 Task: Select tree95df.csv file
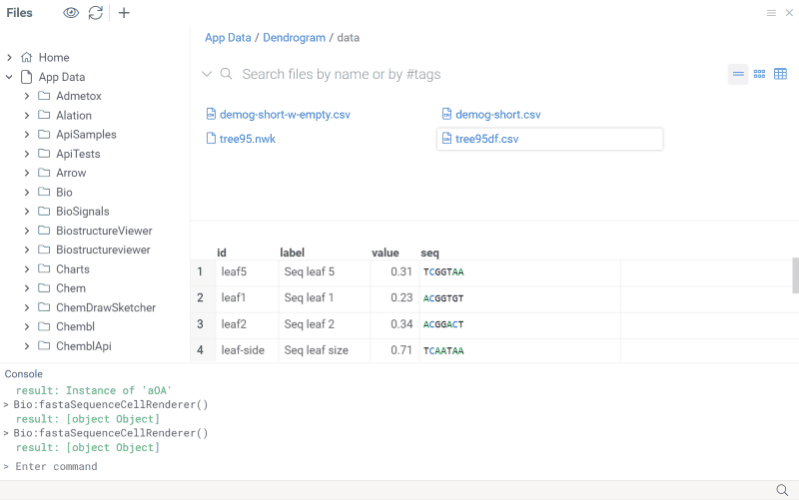550,139
